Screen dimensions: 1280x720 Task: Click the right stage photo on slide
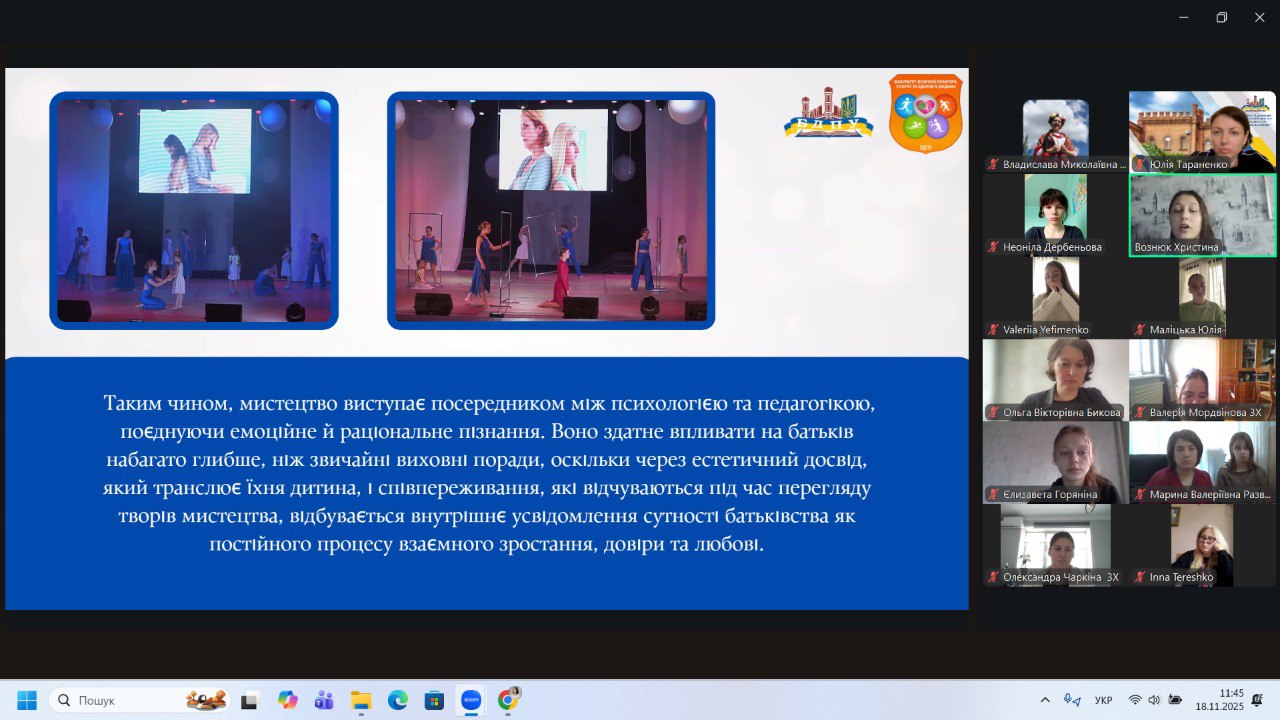[551, 210]
